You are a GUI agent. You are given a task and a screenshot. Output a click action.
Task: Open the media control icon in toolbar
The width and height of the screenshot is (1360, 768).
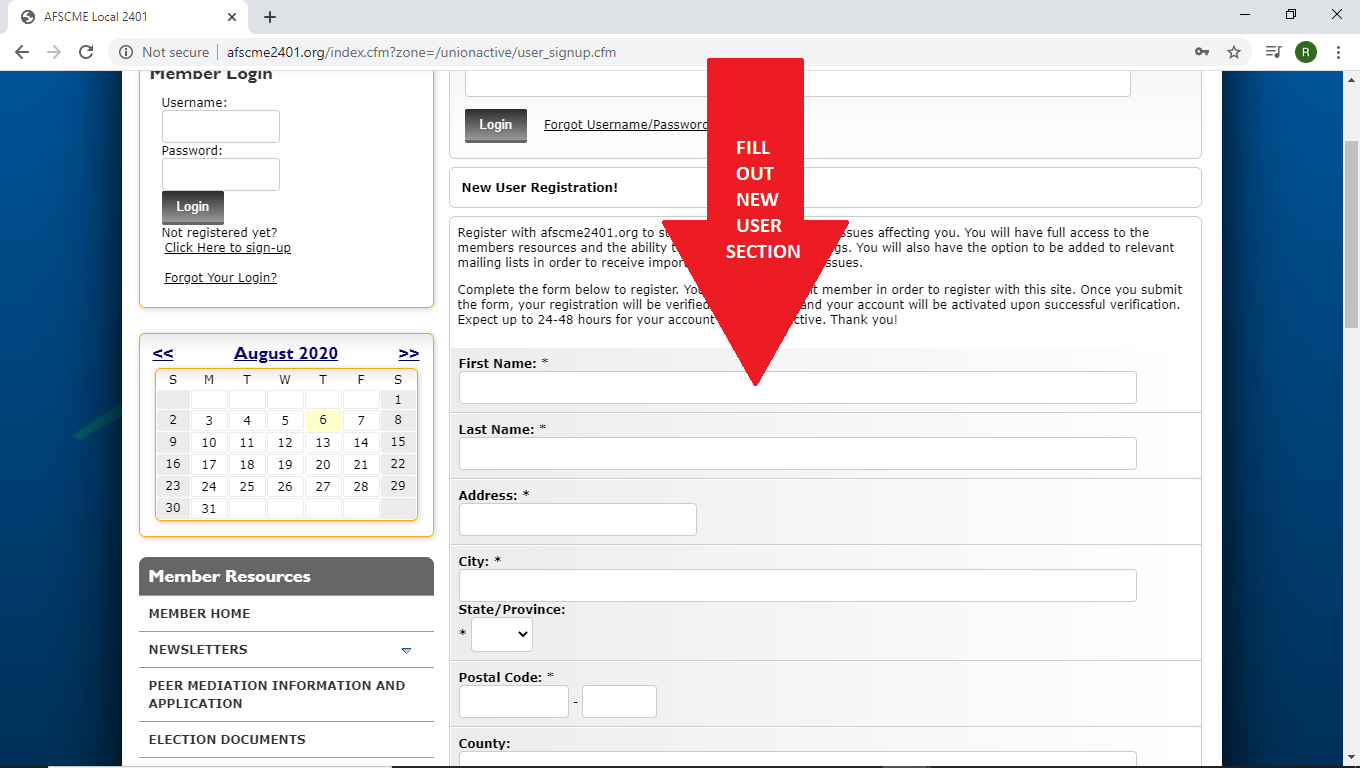[x=1273, y=52]
